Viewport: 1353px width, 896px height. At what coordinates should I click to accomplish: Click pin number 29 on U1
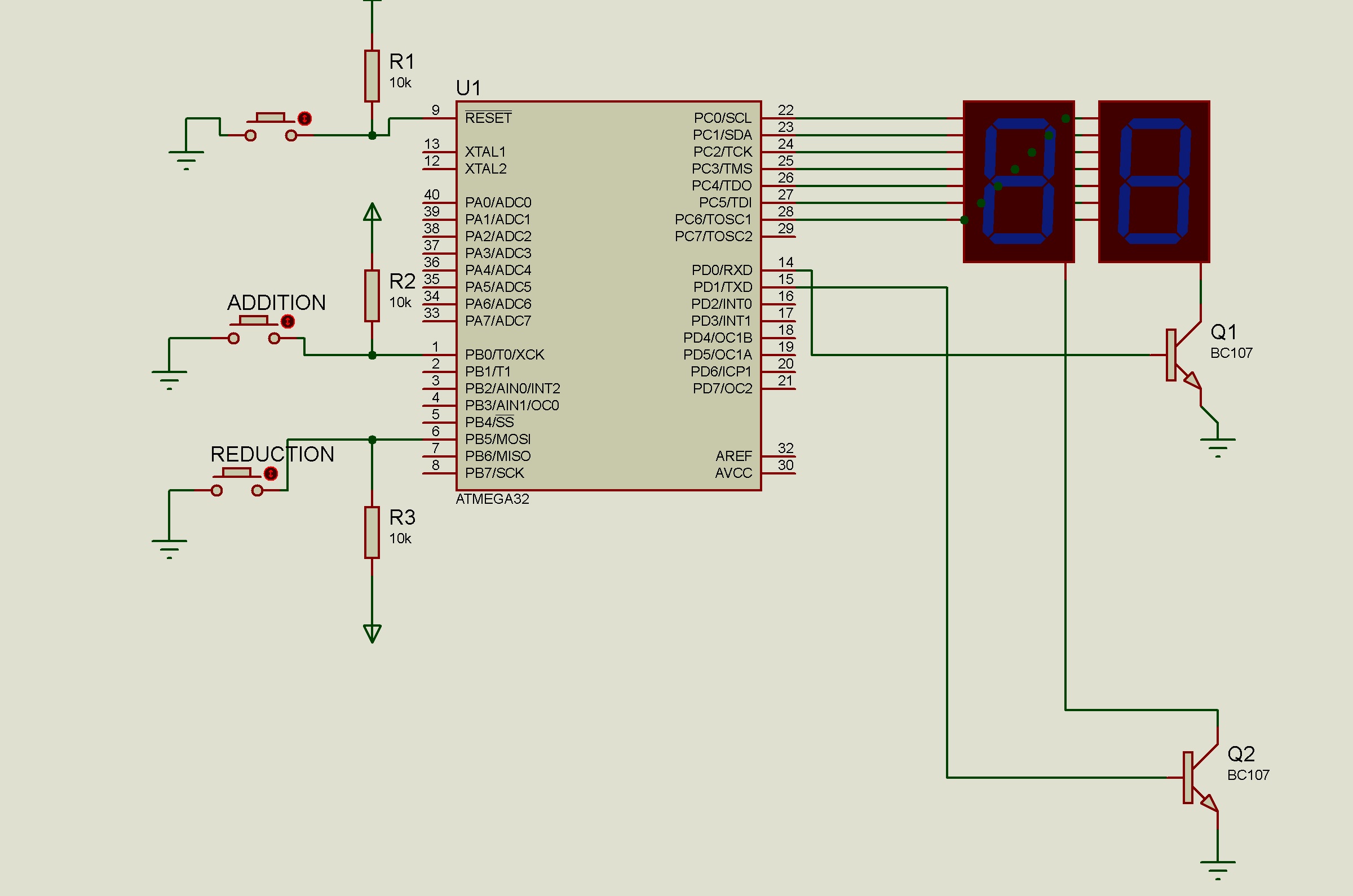pyautogui.click(x=785, y=229)
